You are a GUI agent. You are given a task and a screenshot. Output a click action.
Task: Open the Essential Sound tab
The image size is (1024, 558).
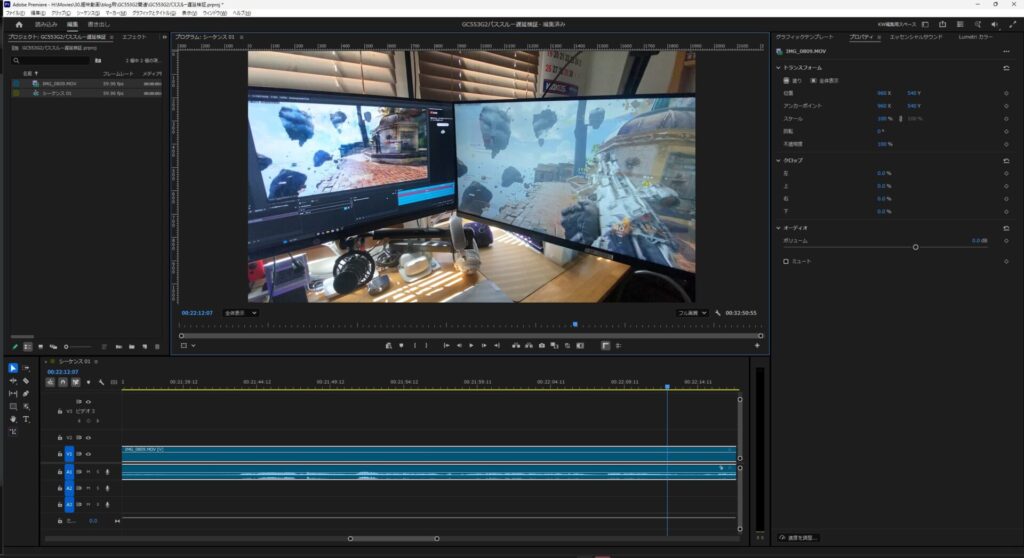[x=915, y=37]
